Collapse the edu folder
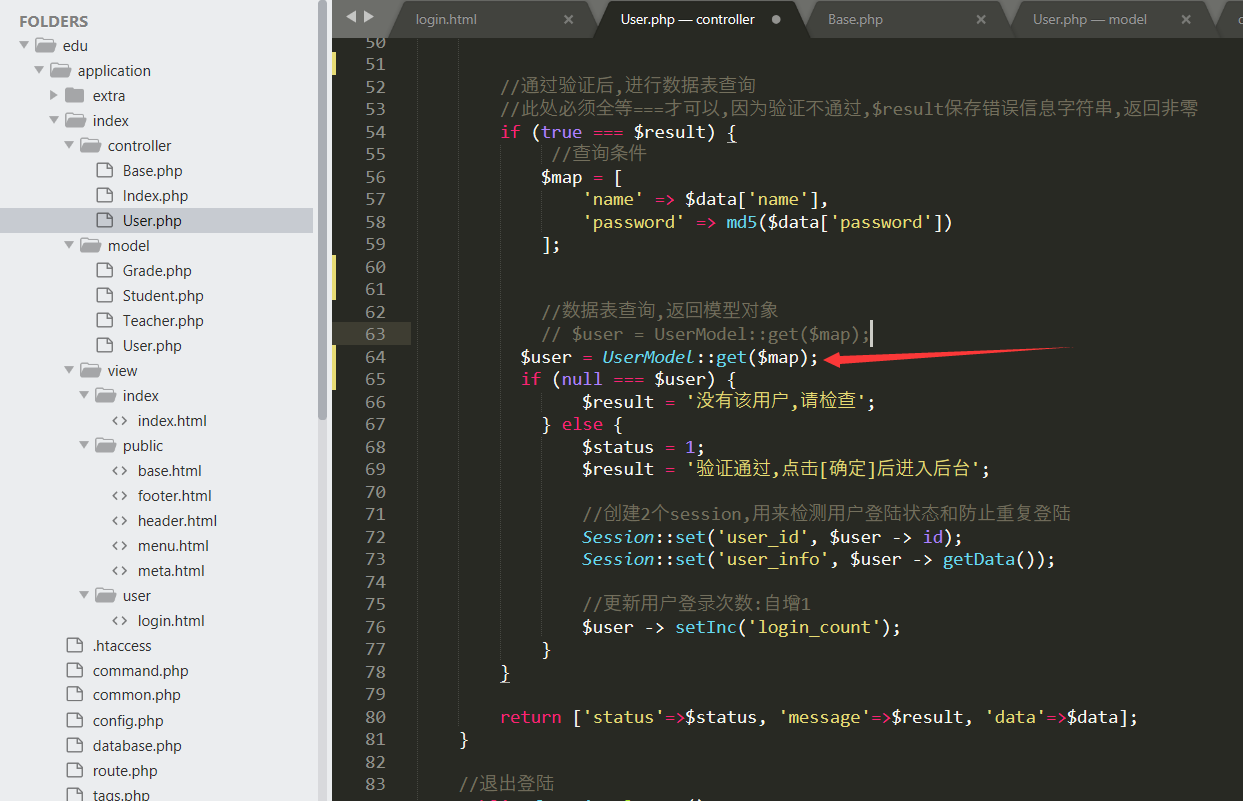Image resolution: width=1243 pixels, height=801 pixels. click(23, 44)
